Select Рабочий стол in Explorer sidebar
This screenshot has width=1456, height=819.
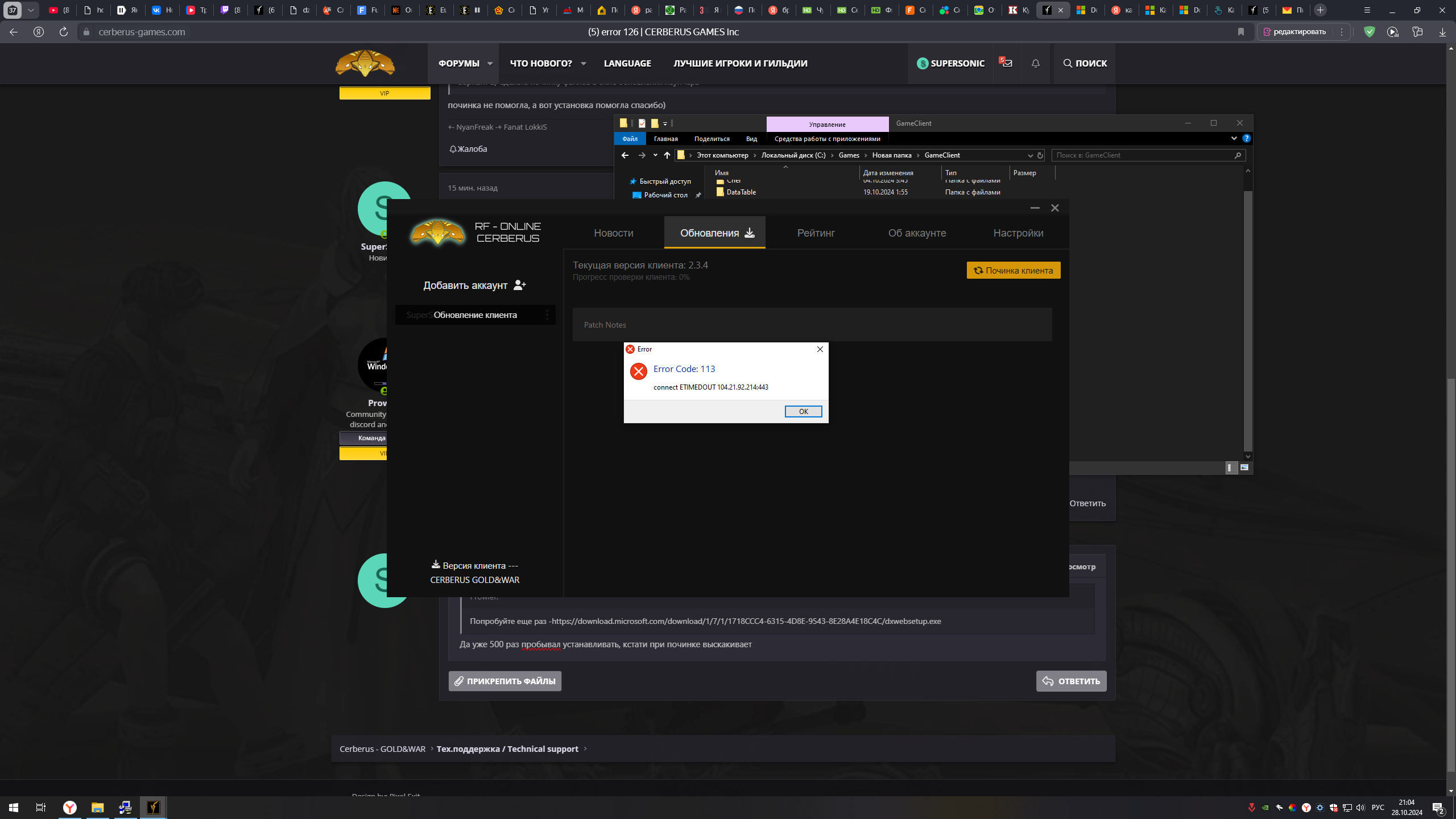tap(665, 195)
